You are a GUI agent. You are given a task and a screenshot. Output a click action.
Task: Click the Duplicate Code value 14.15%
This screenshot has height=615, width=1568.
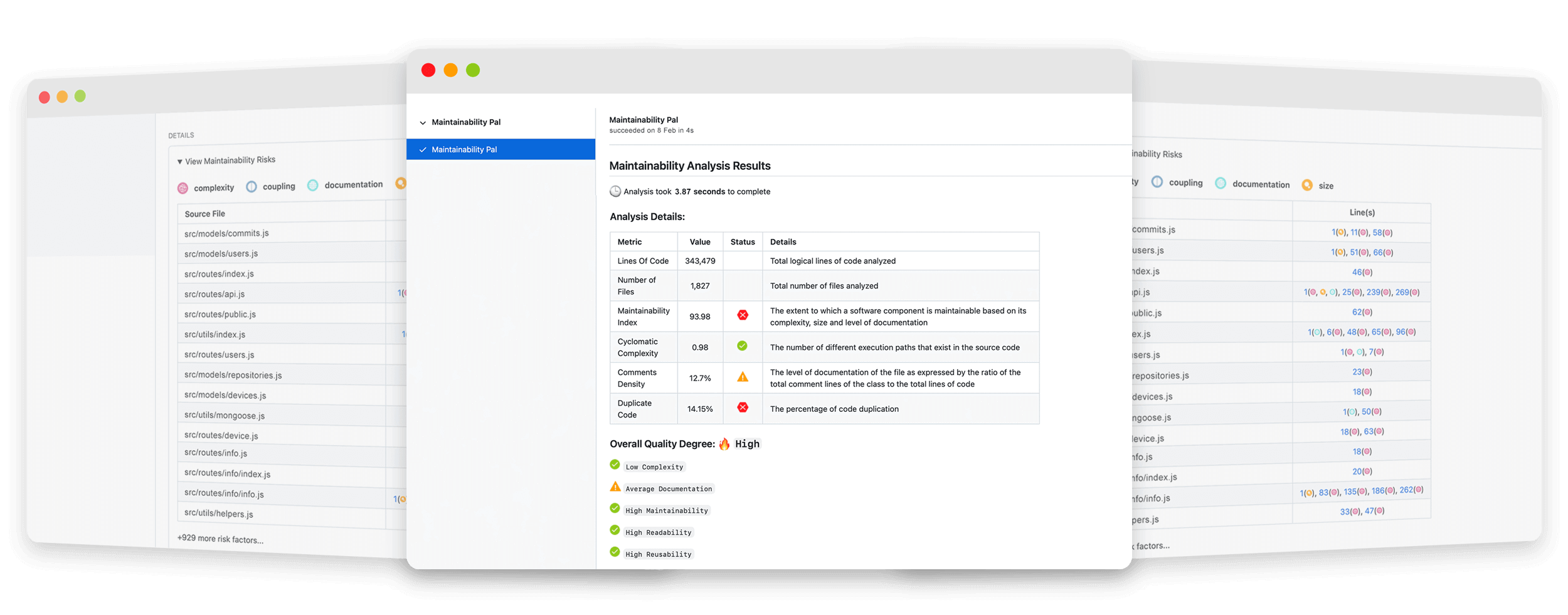click(700, 409)
